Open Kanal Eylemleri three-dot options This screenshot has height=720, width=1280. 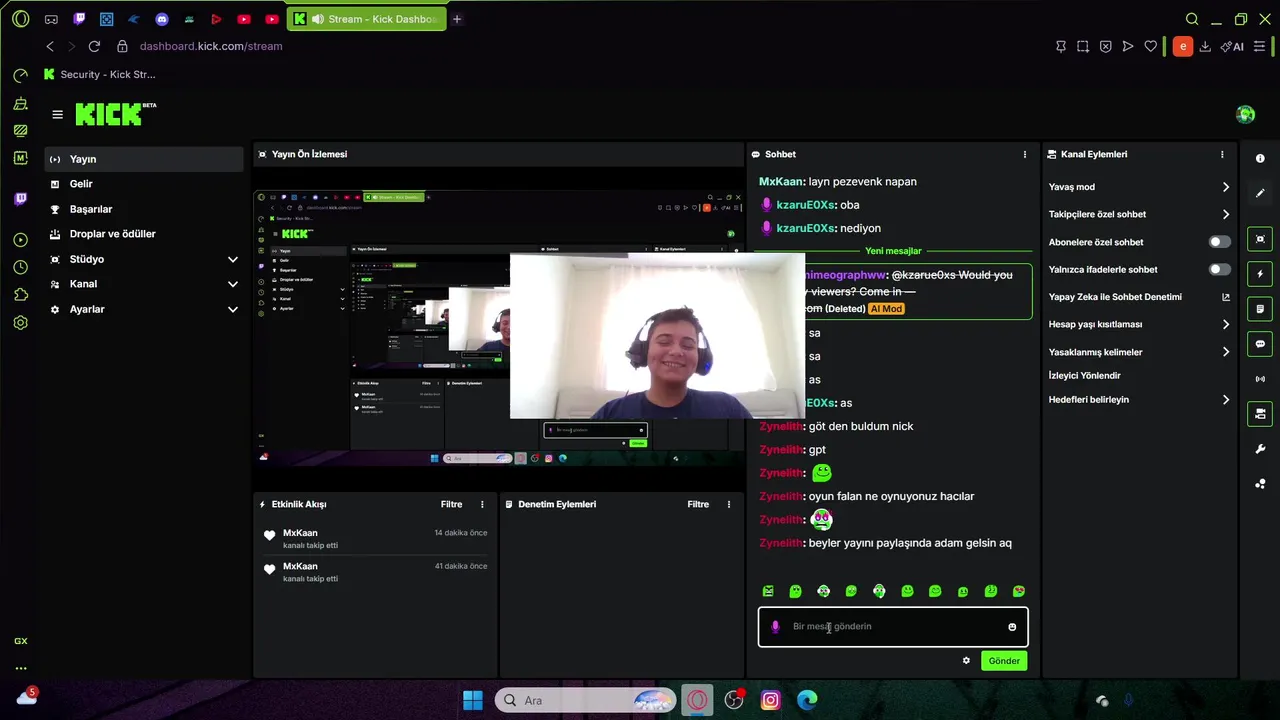click(1222, 155)
